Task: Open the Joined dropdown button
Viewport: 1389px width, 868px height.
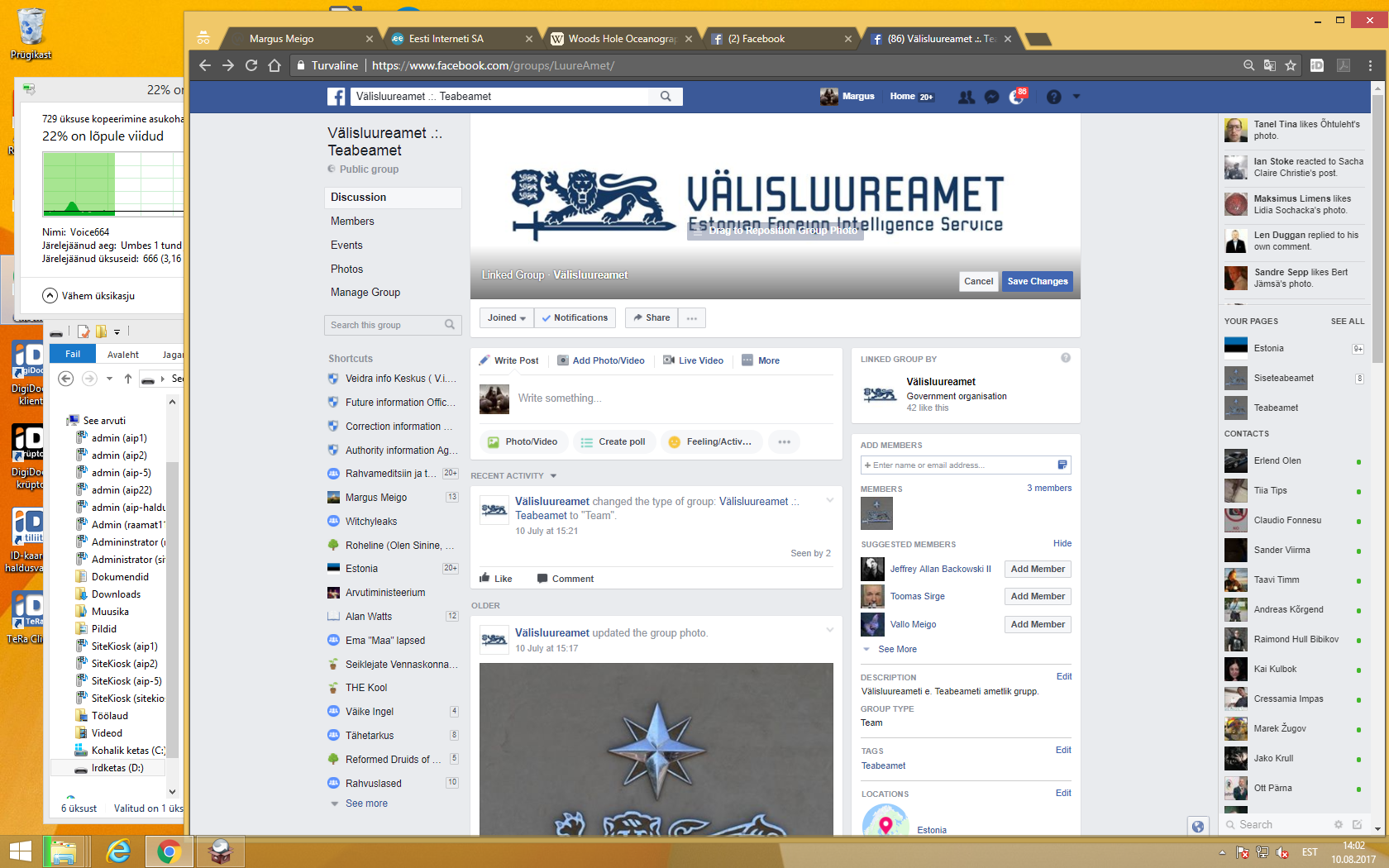Action: (507, 317)
